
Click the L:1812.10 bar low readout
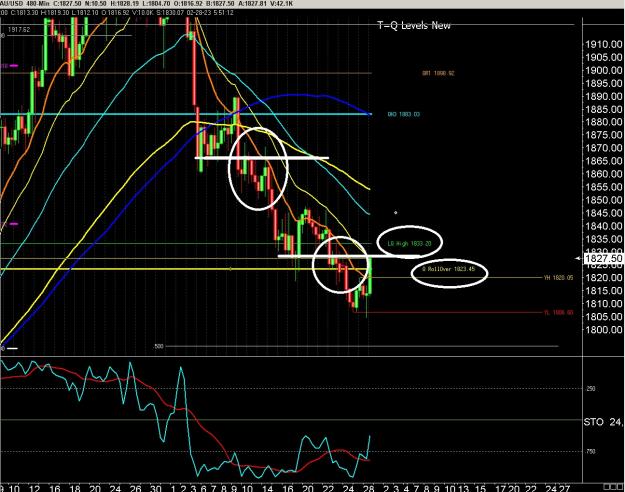tap(86, 12)
